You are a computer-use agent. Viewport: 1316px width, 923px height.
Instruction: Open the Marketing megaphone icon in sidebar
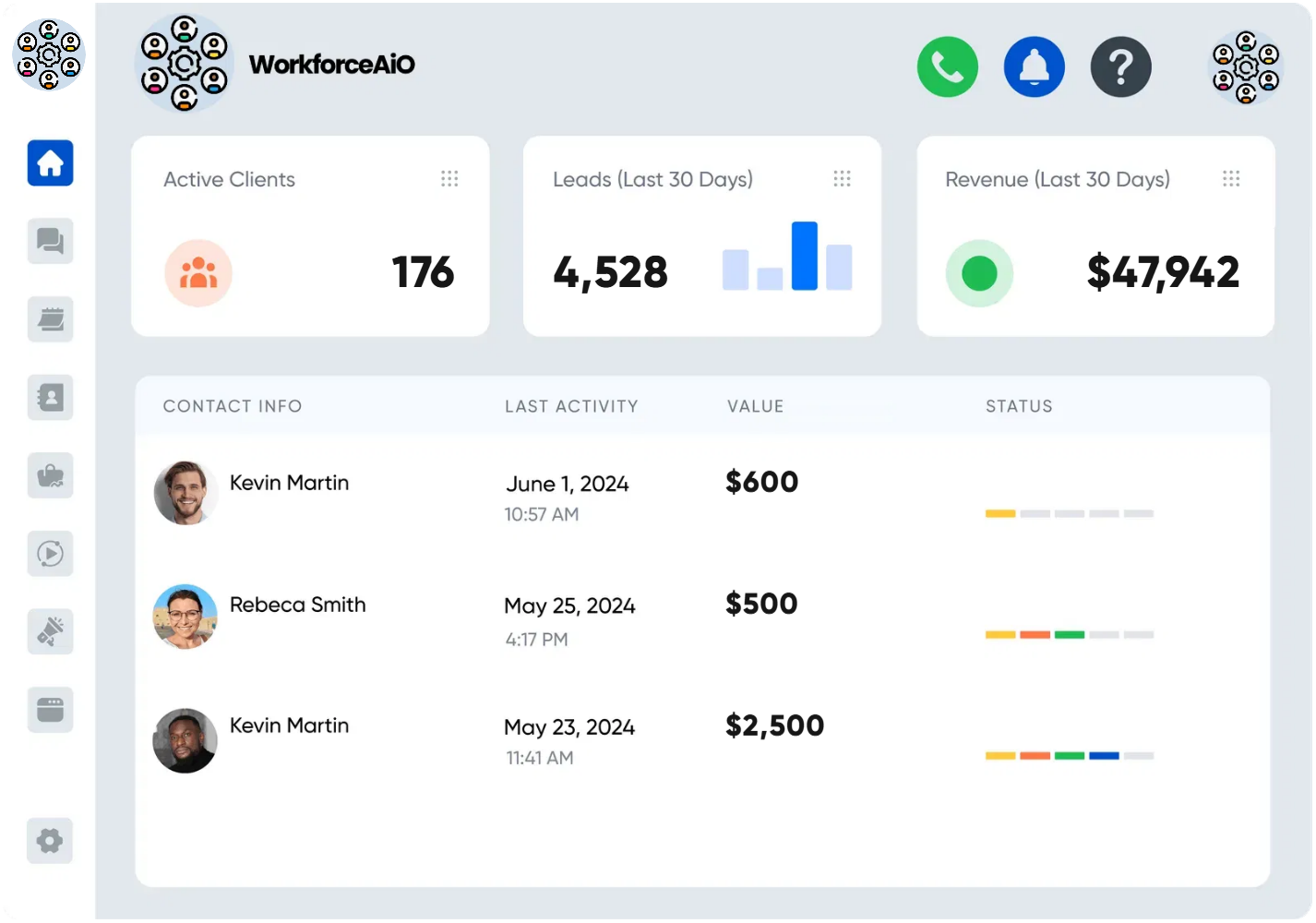[x=50, y=631]
